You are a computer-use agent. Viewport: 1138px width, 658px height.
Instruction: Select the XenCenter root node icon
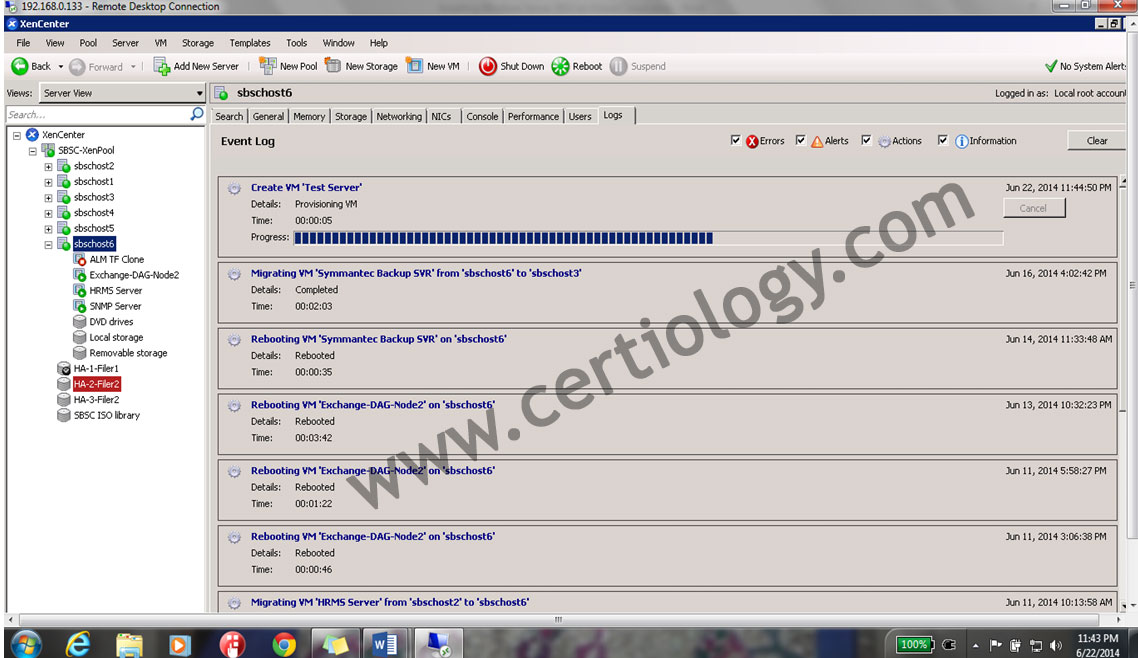[32, 135]
